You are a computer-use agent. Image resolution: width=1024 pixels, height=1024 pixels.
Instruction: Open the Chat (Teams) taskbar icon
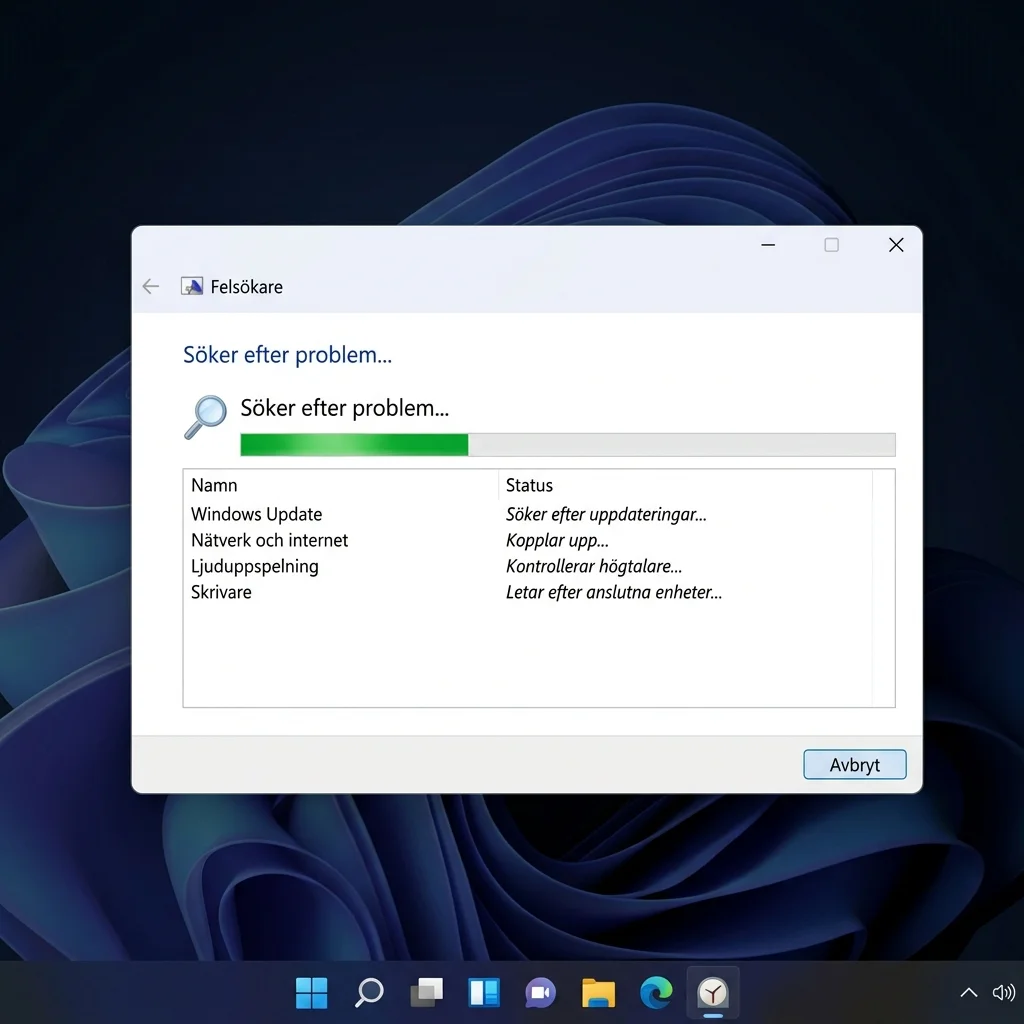pos(541,993)
